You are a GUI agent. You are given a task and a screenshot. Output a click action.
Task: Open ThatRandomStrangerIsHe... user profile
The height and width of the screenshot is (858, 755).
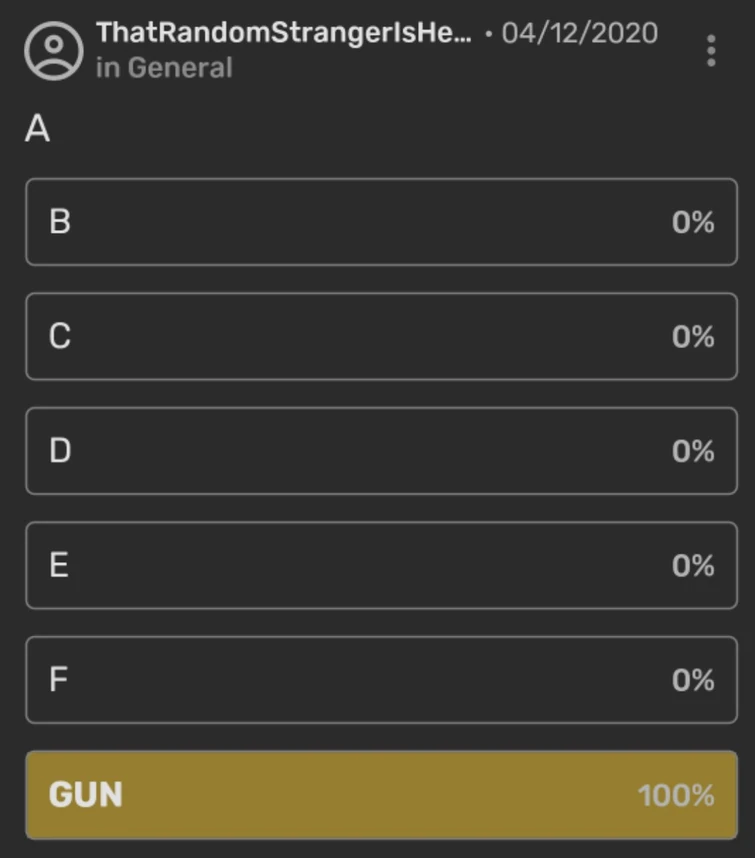click(x=283, y=33)
